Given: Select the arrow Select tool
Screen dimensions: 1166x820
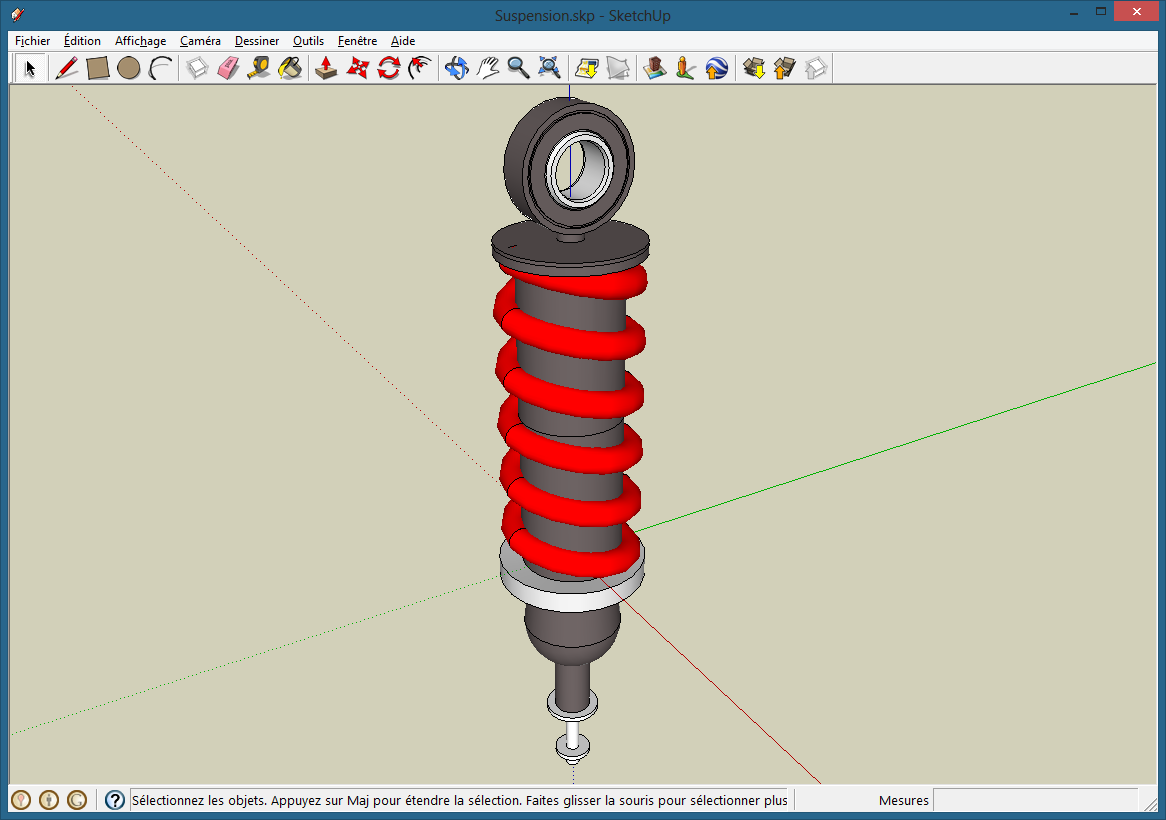Looking at the screenshot, I should 30,68.
